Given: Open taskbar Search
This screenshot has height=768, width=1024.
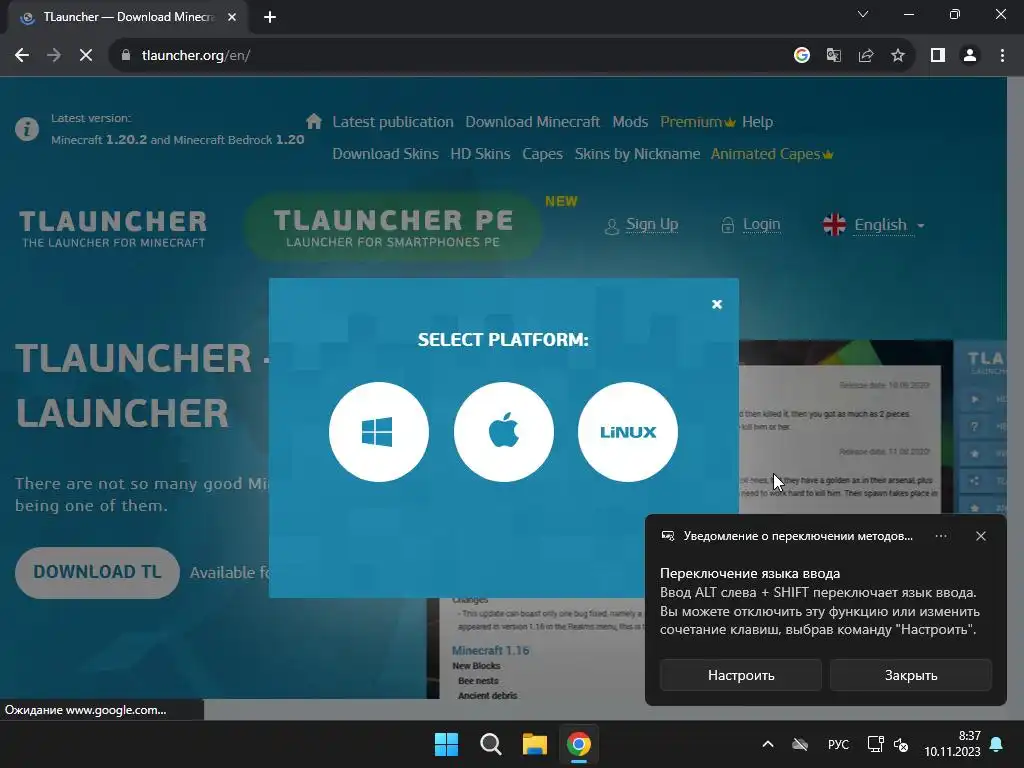Looking at the screenshot, I should pos(490,744).
